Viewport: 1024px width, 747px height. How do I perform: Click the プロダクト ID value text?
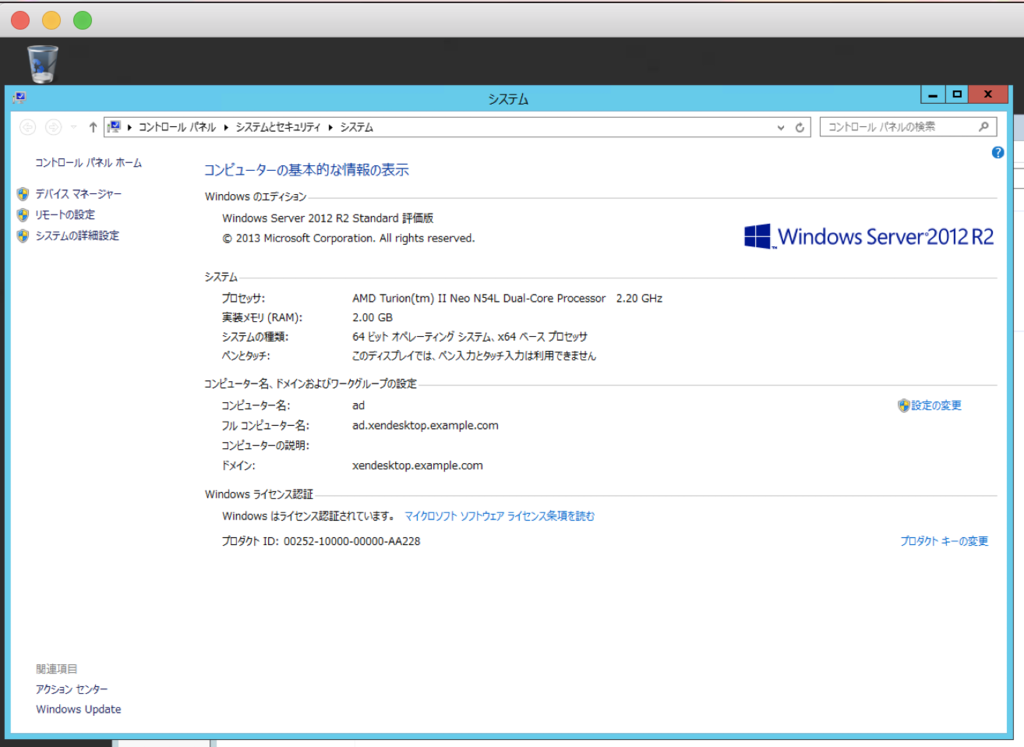click(x=352, y=541)
